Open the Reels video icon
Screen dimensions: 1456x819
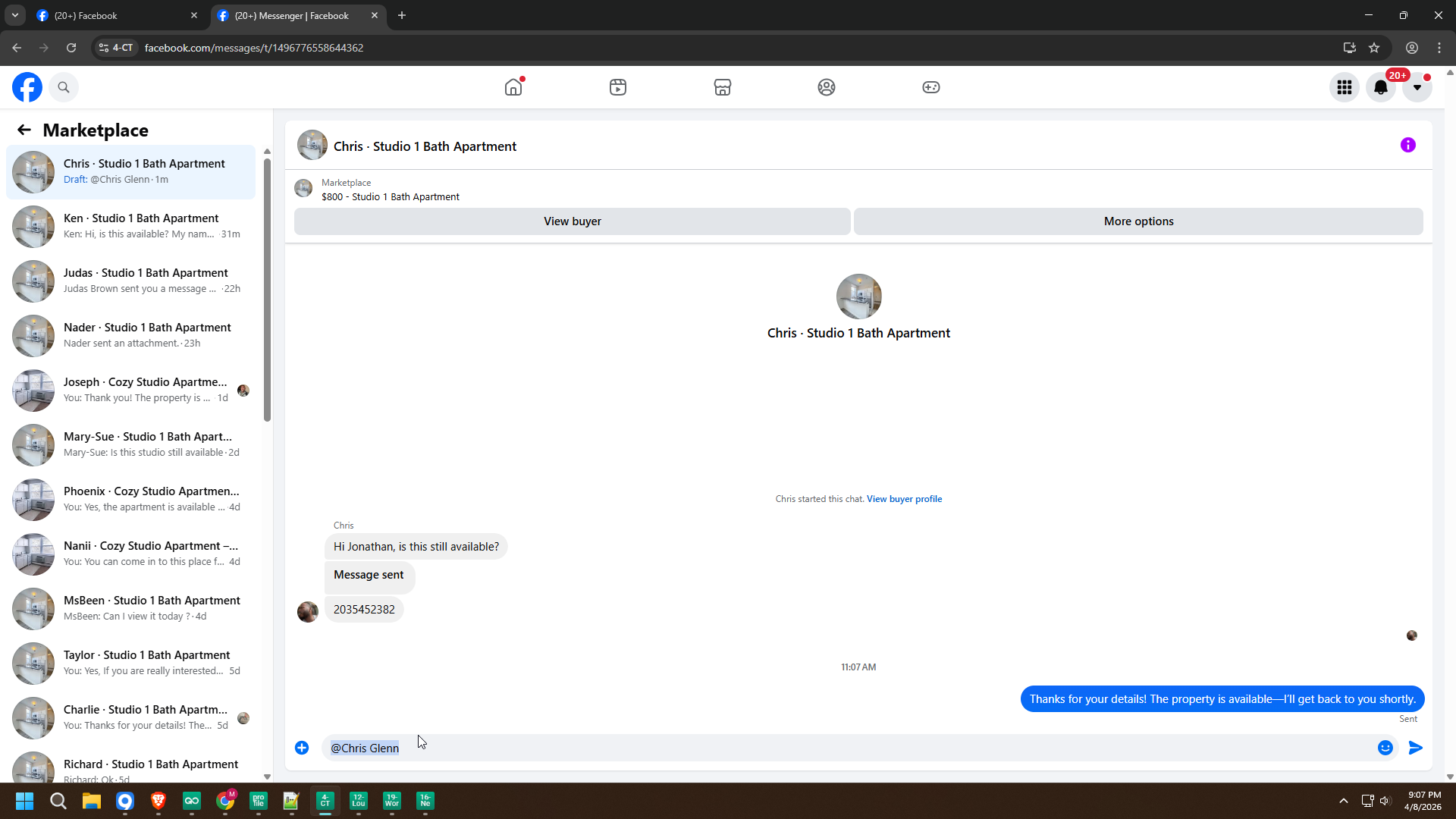tap(618, 87)
